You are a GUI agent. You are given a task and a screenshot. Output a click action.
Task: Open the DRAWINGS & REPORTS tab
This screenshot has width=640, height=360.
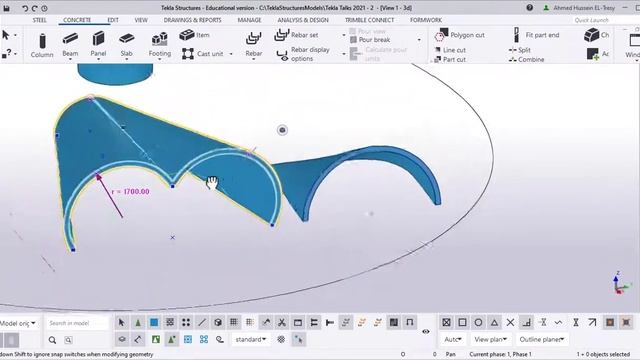192,20
